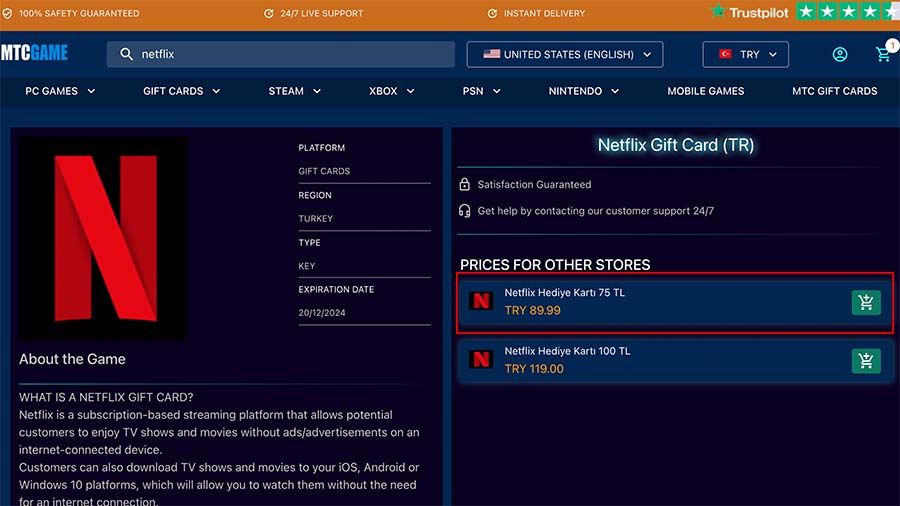Screen dimensions: 900x506
Task: Expand the Steam menu
Action: click(294, 91)
